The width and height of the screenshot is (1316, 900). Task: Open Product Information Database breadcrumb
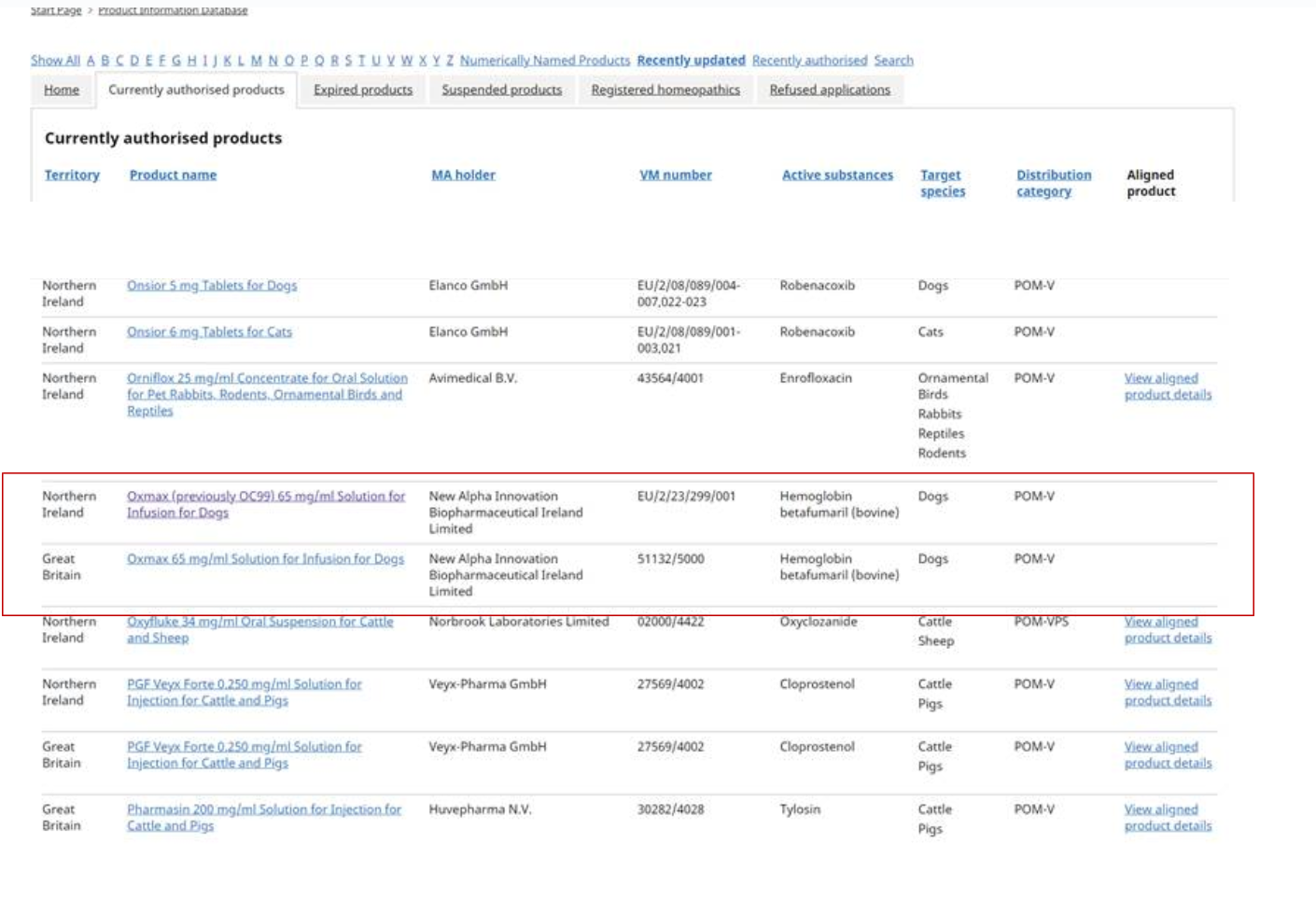click(x=173, y=10)
